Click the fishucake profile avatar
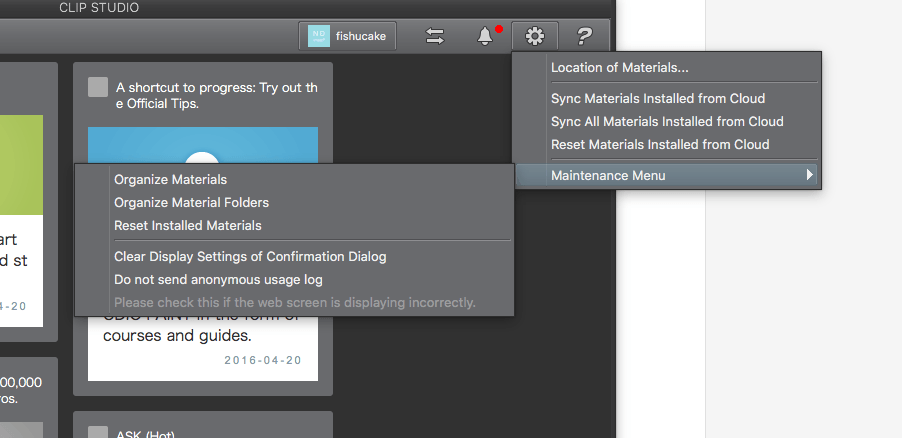This screenshot has width=902, height=438. [319, 36]
